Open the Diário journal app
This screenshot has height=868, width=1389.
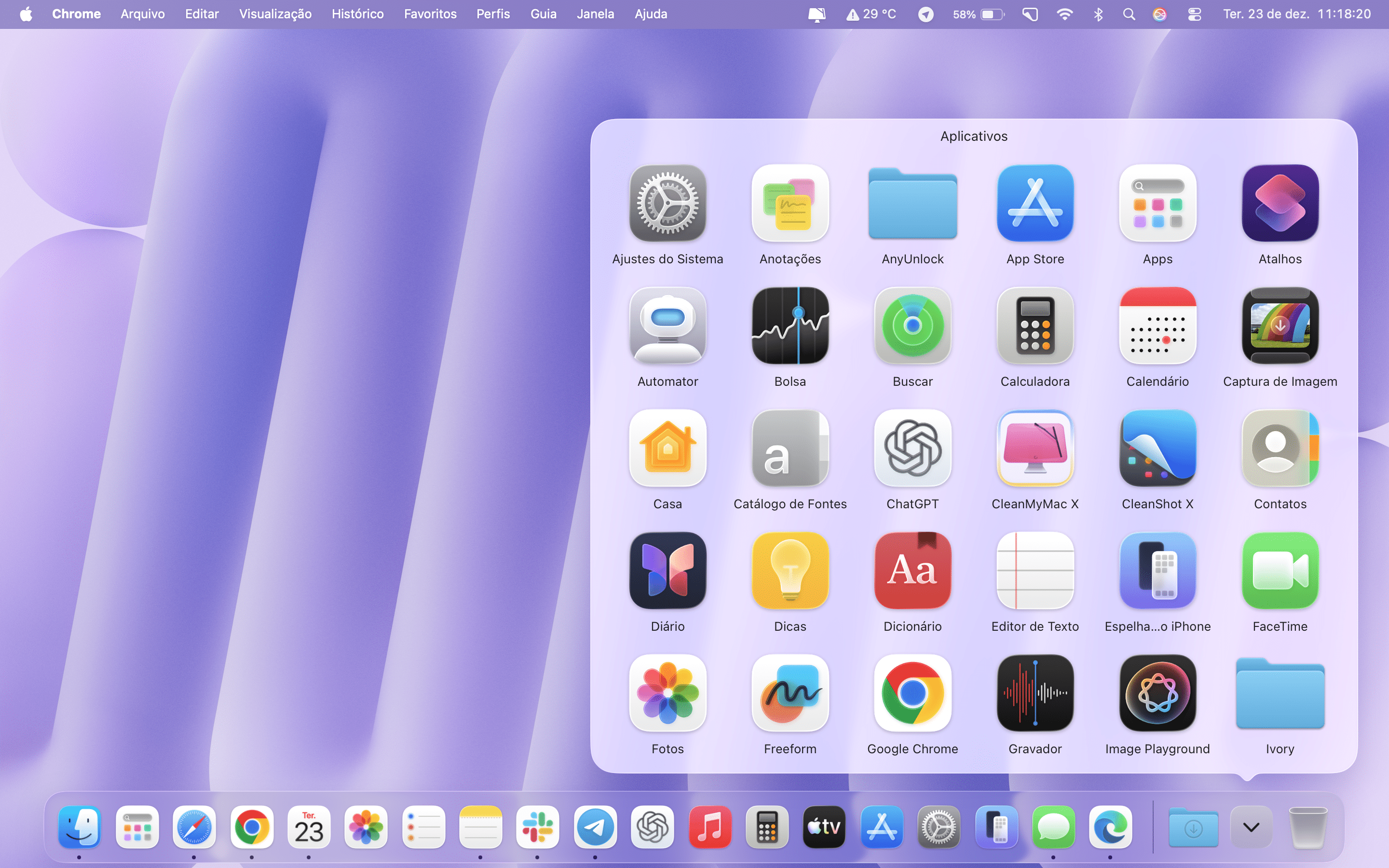click(x=667, y=570)
